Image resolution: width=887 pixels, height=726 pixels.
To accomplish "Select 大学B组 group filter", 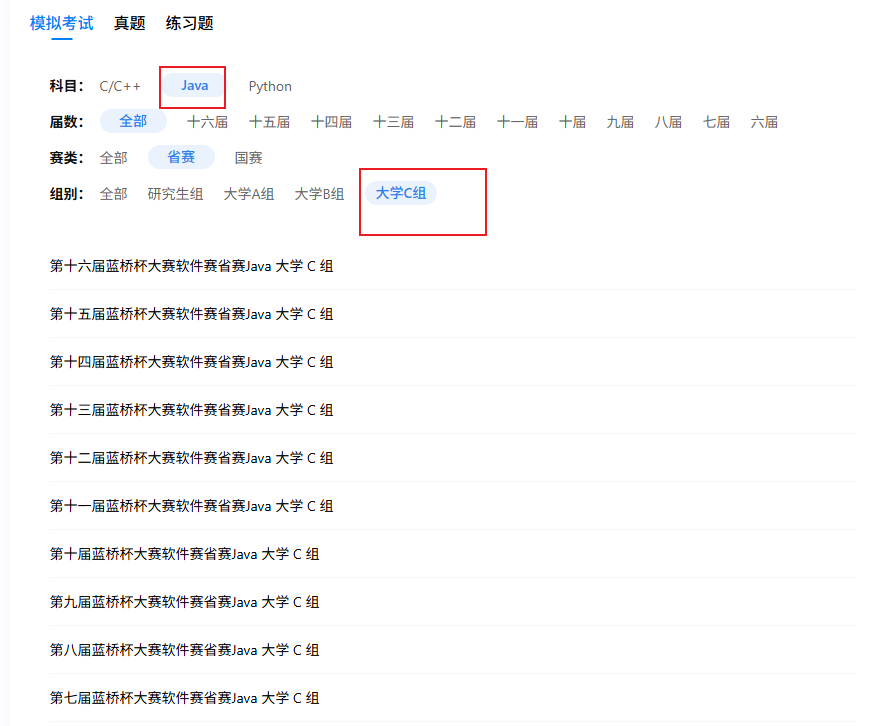I will pyautogui.click(x=320, y=194).
